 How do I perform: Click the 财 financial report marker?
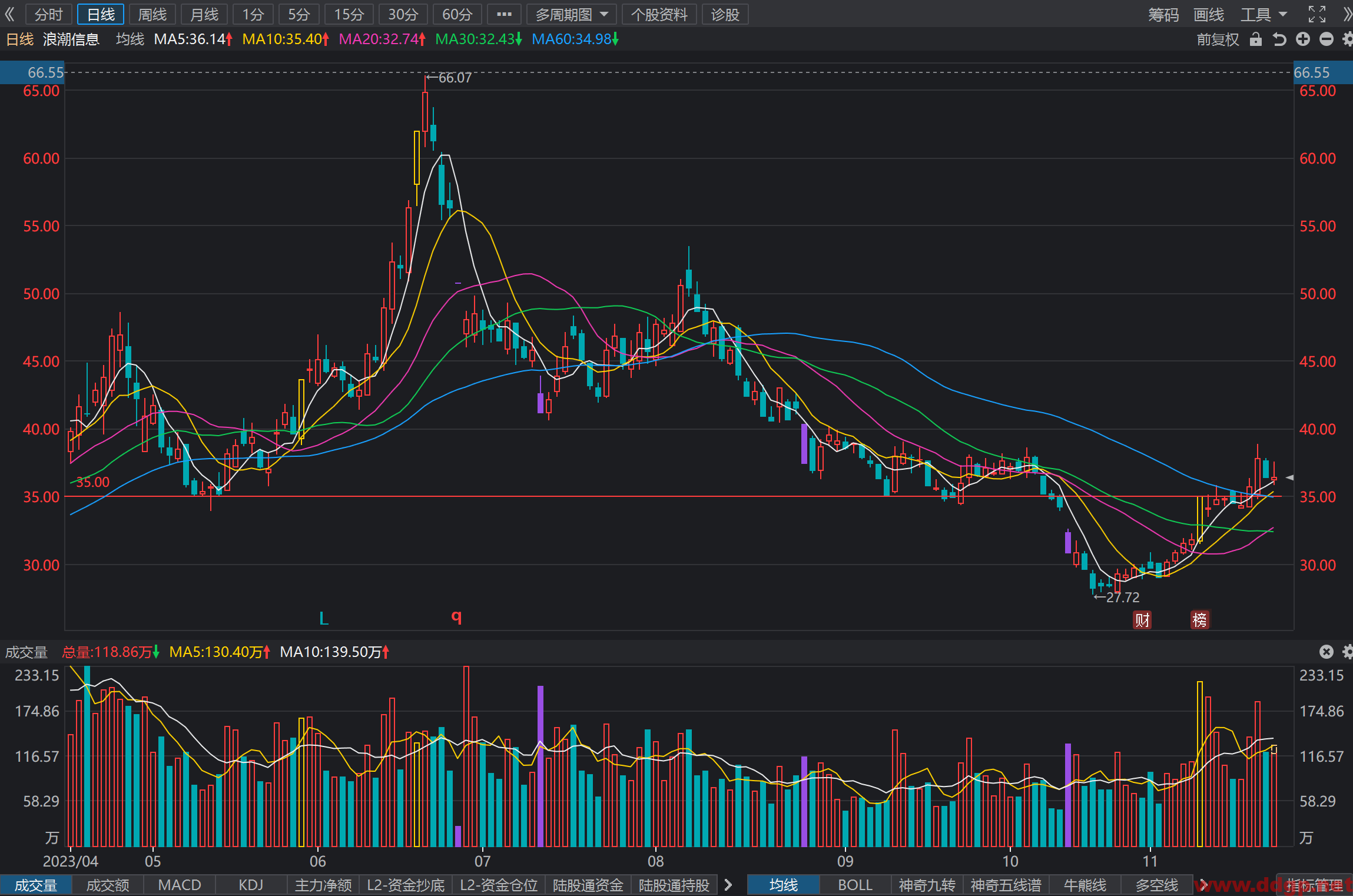click(1142, 620)
